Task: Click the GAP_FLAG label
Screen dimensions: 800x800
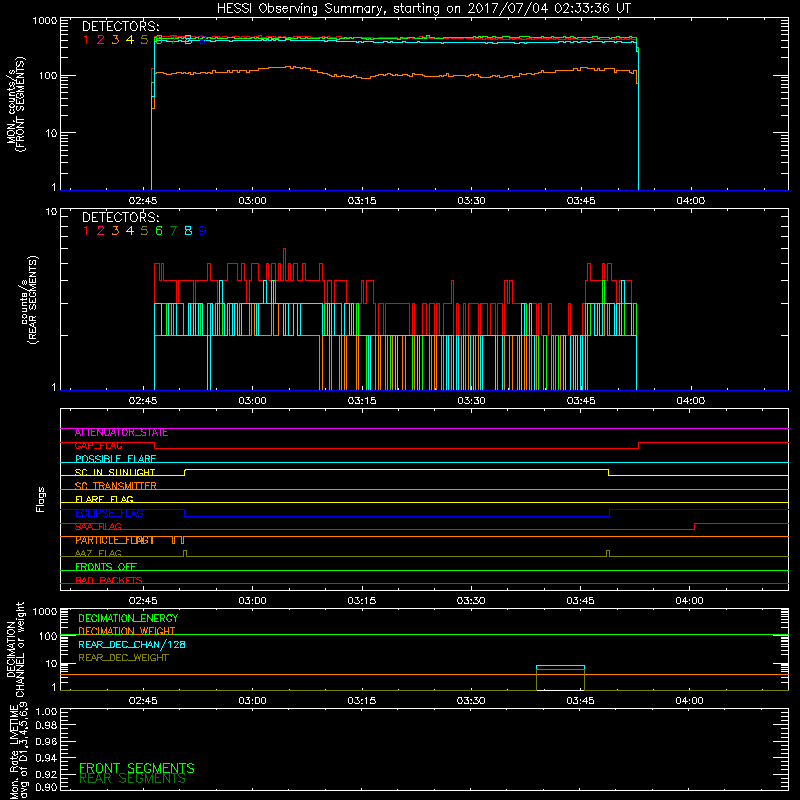Action: pos(98,446)
